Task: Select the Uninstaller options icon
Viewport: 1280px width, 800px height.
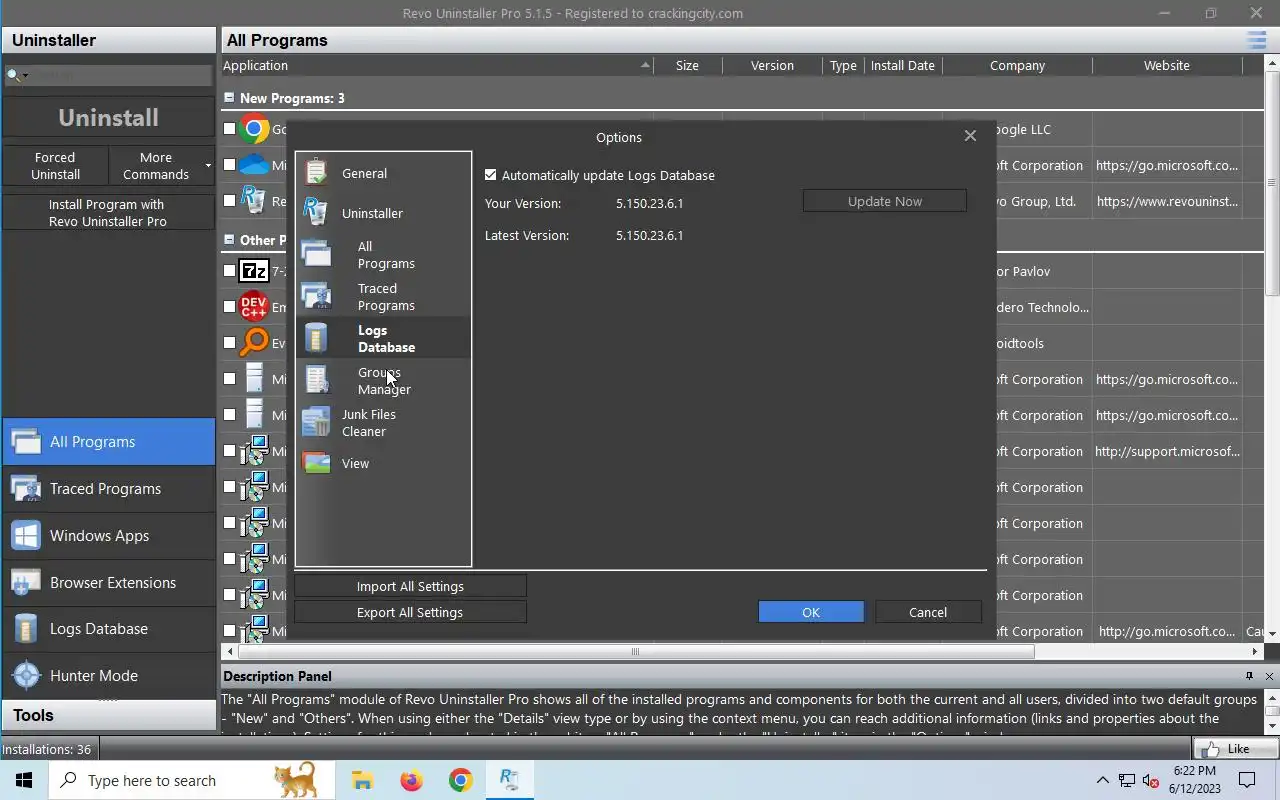Action: click(316, 211)
